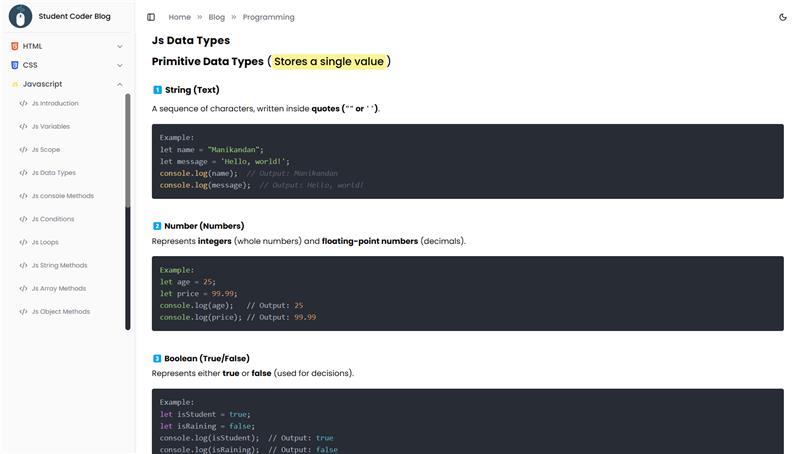The height and width of the screenshot is (454, 800).
Task: Click the Js Data Types heading
Action: (191, 40)
